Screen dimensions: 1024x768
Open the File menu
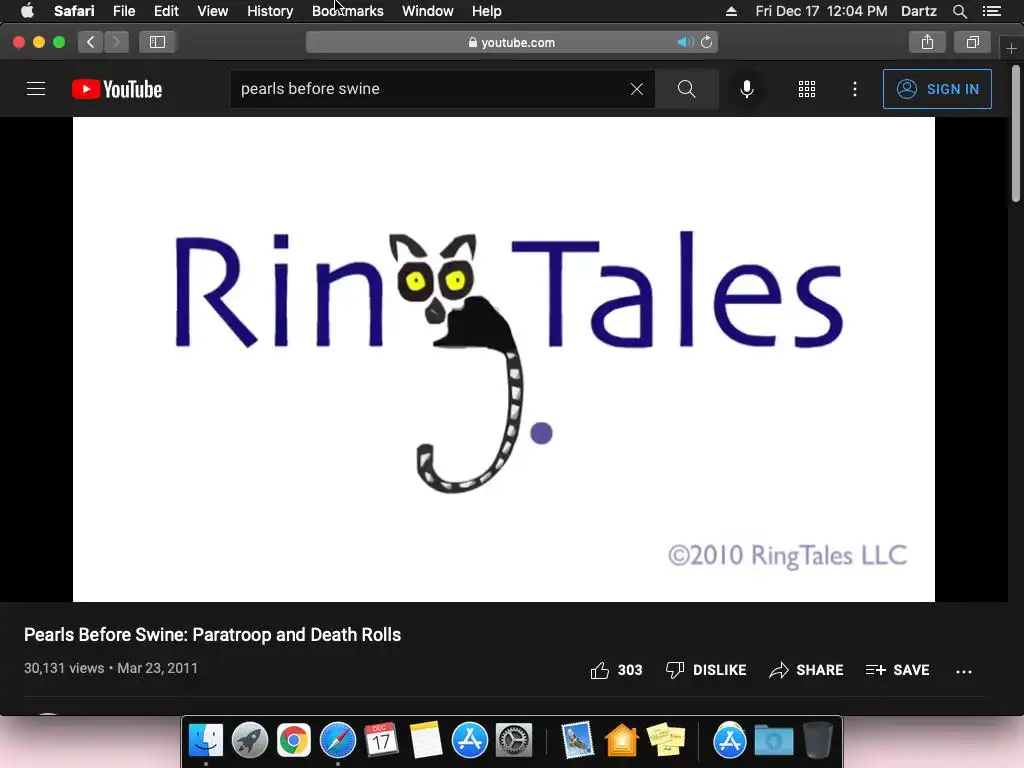click(124, 11)
